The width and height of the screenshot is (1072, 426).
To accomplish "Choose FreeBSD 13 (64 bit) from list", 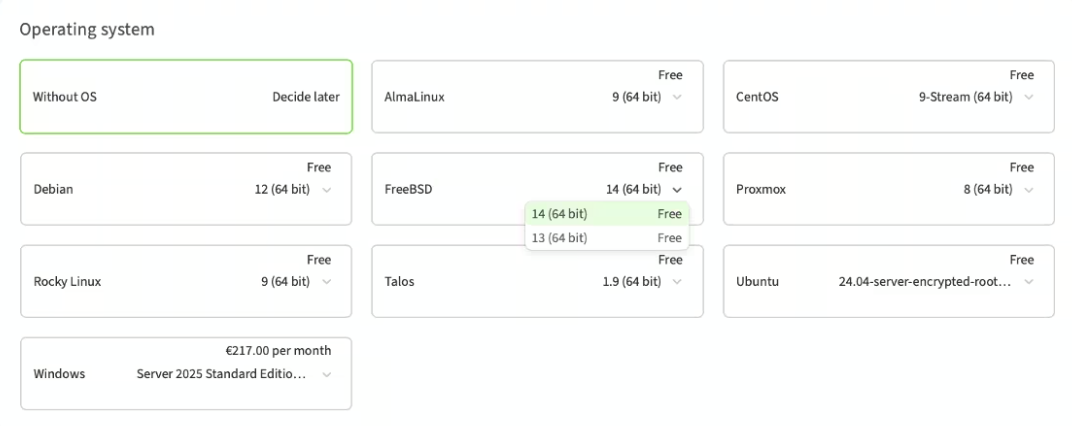I will (x=606, y=238).
